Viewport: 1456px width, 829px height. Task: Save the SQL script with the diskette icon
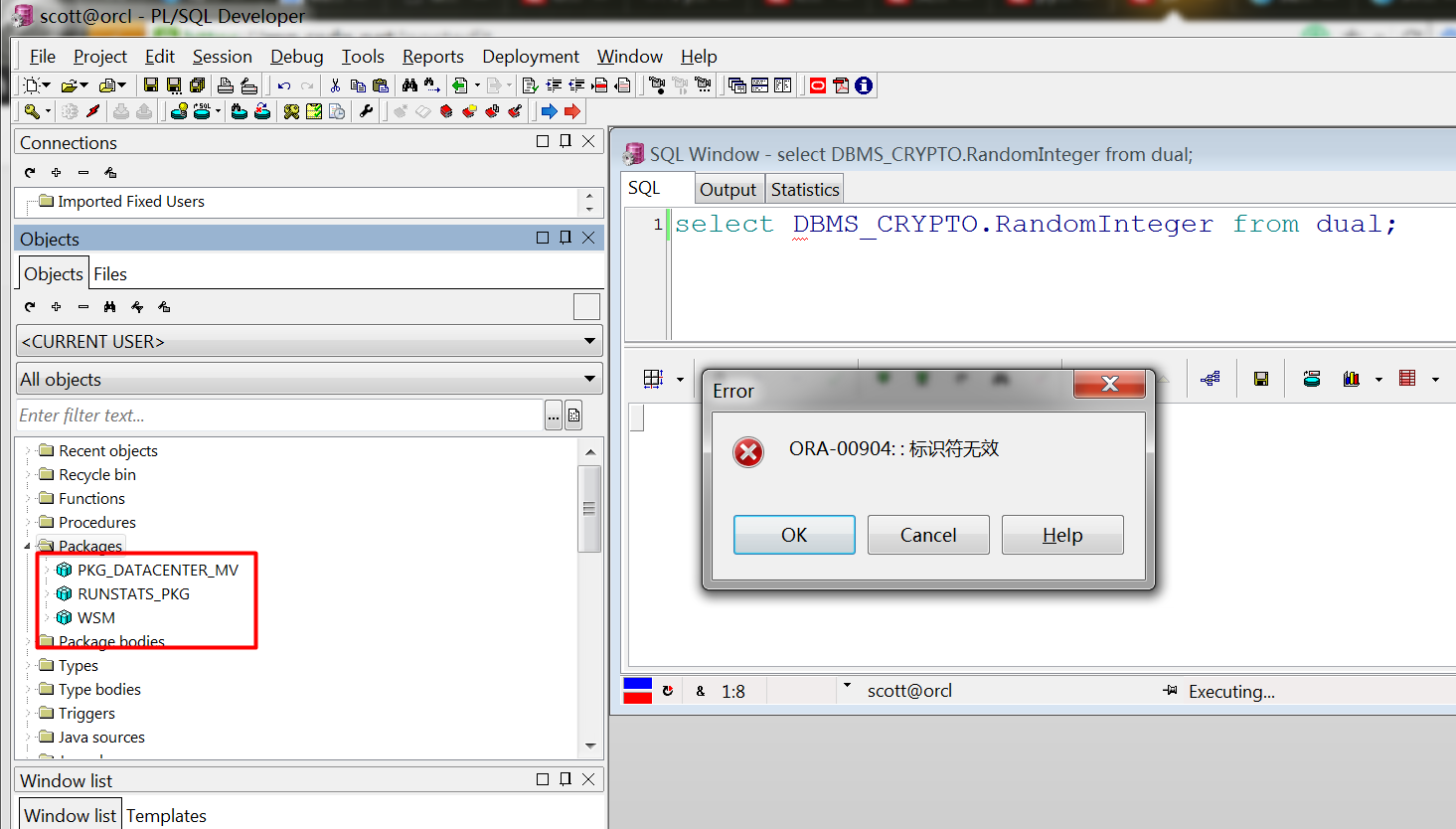(x=151, y=83)
